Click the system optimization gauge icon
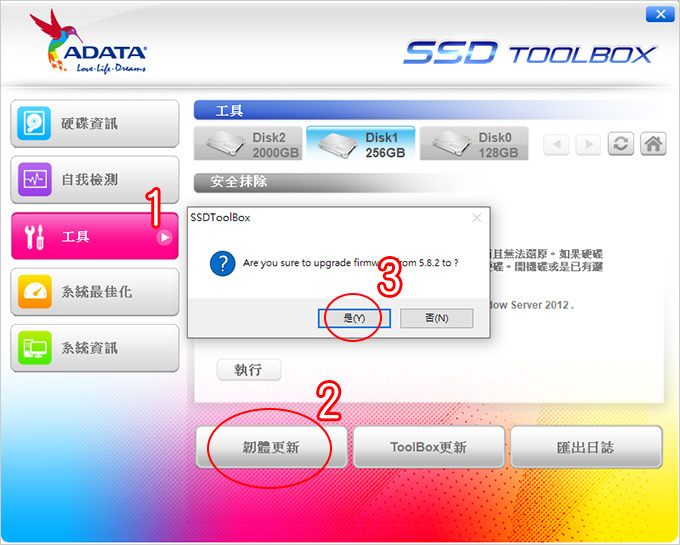680x545 pixels. point(35,291)
